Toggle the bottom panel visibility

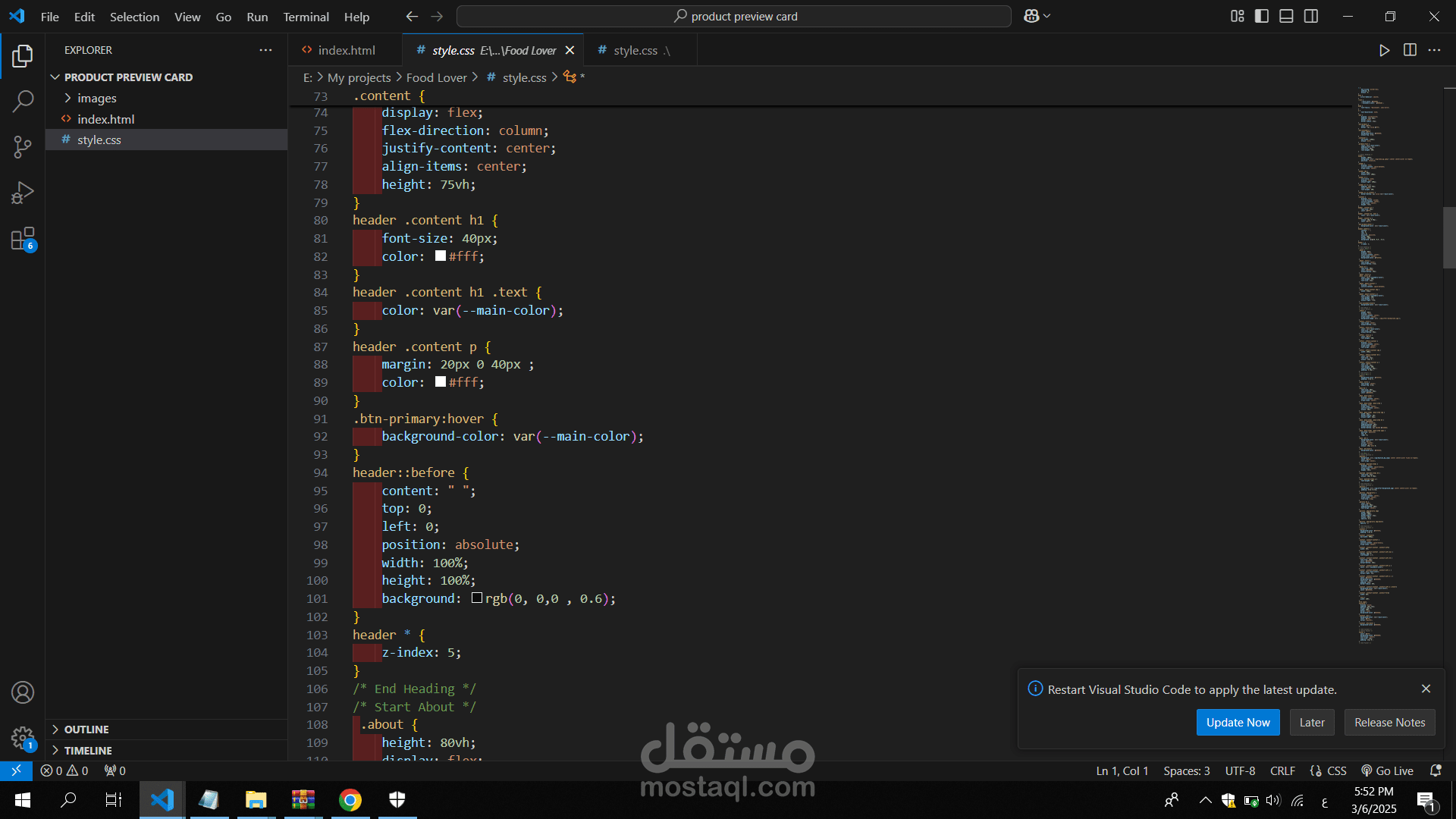pos(1286,16)
